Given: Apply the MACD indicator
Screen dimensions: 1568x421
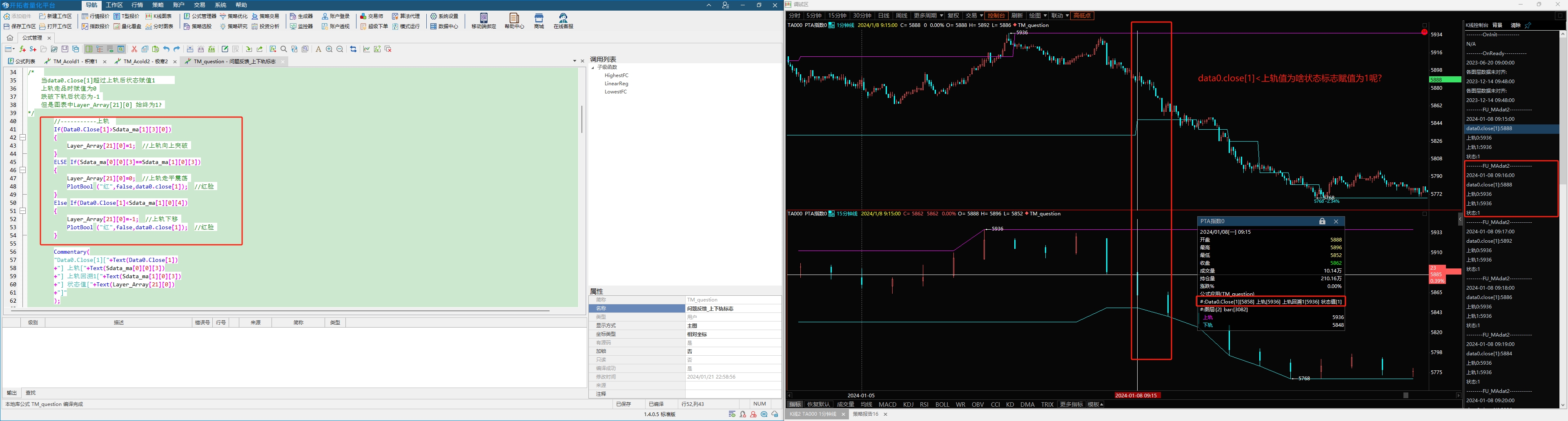Looking at the screenshot, I should (887, 405).
